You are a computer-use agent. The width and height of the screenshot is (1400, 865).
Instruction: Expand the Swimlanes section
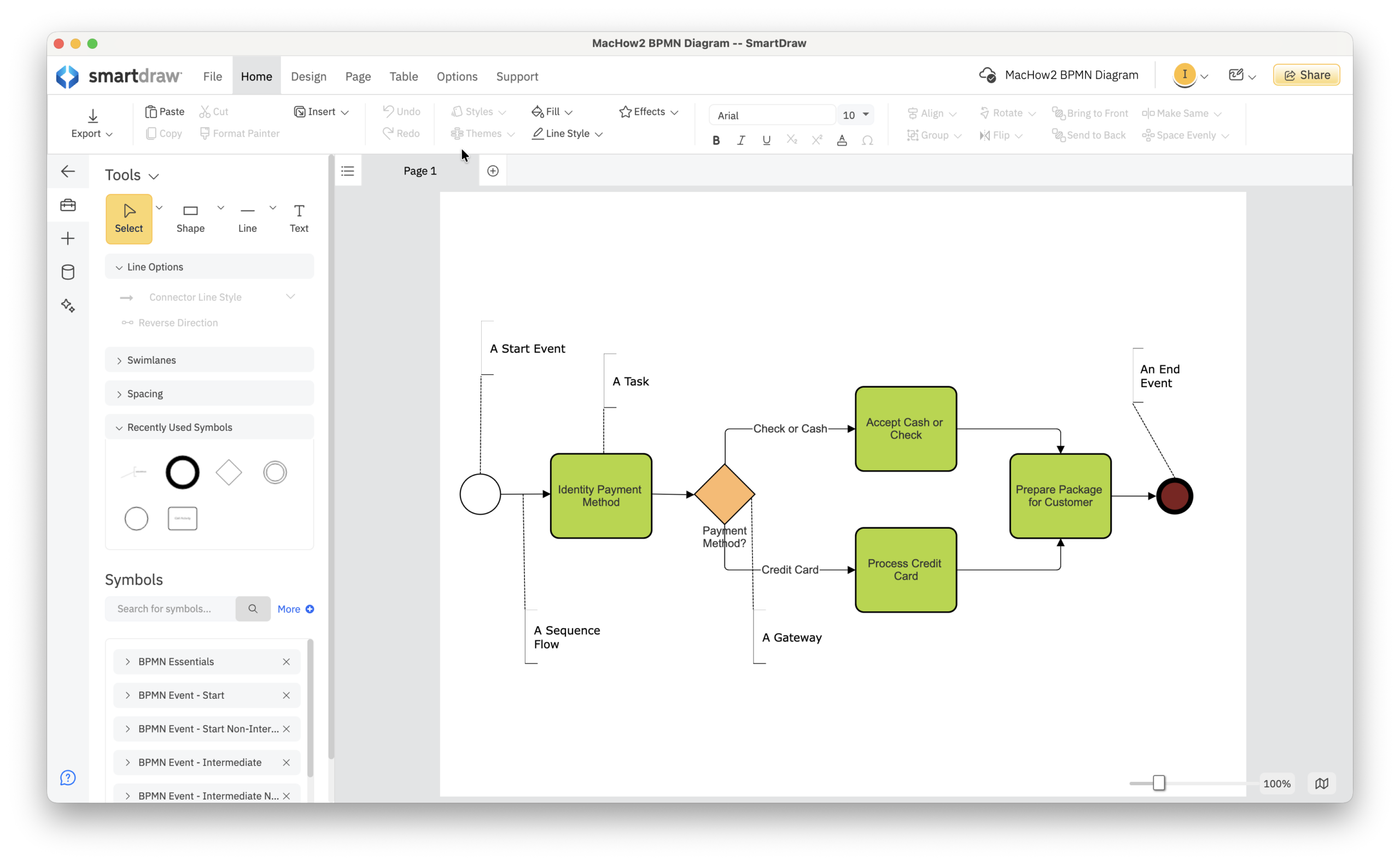click(x=209, y=360)
